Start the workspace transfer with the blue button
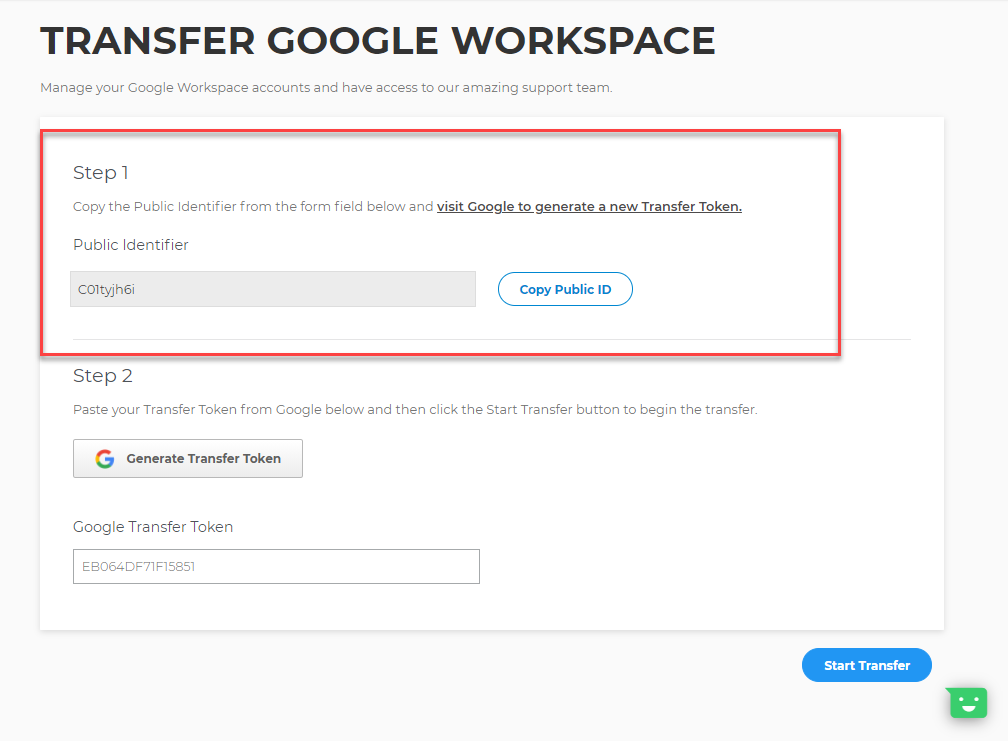The width and height of the screenshot is (1008, 741). coord(866,664)
